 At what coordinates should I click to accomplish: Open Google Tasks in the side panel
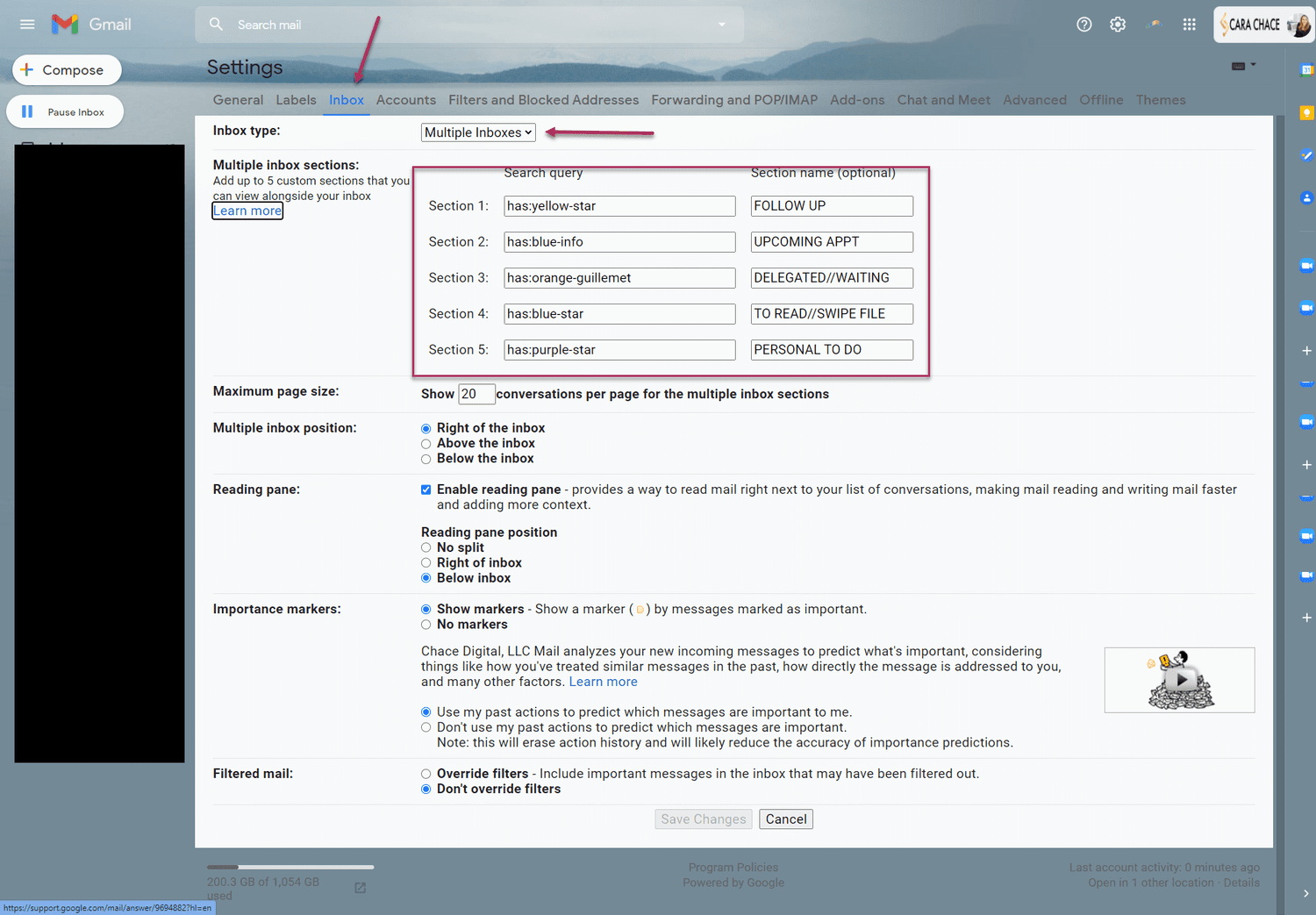pyautogui.click(x=1305, y=155)
